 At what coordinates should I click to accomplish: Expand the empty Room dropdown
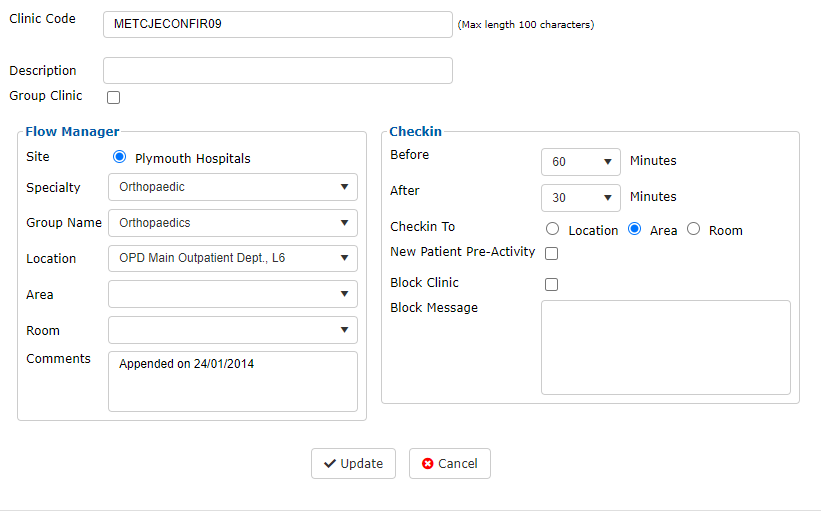click(x=233, y=330)
